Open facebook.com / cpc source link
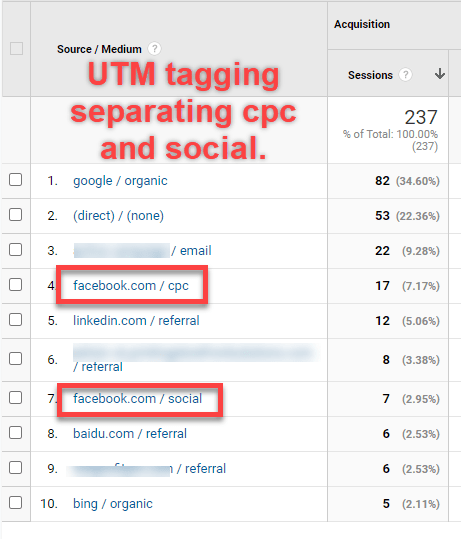 tap(131, 286)
